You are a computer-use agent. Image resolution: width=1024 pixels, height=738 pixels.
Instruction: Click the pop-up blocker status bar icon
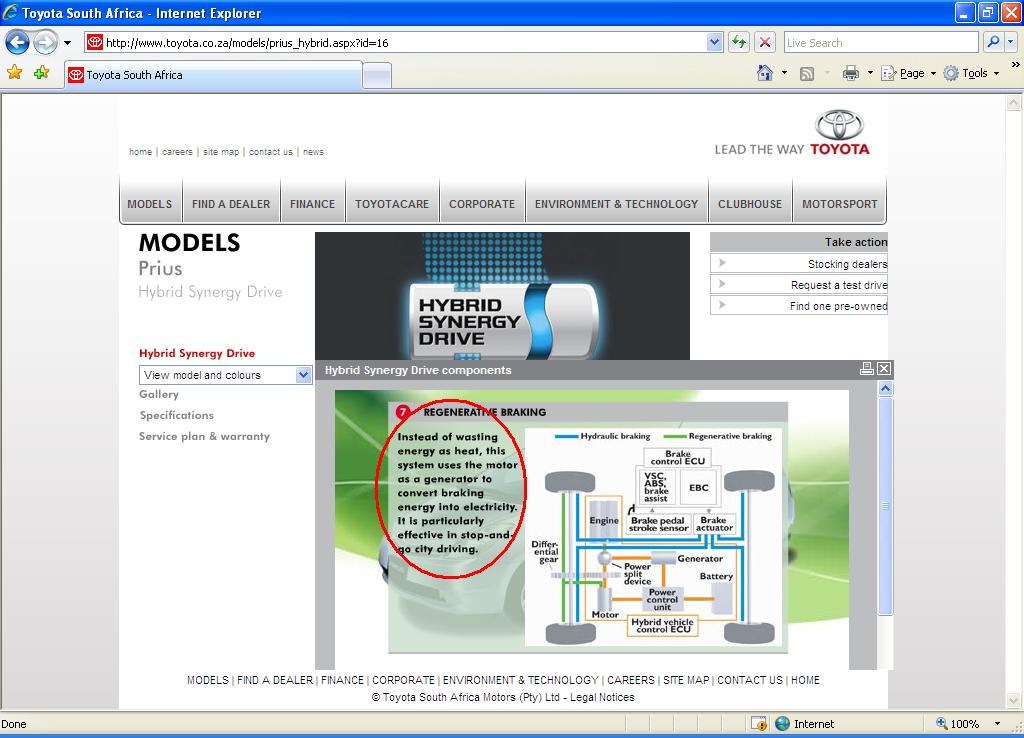tap(759, 724)
